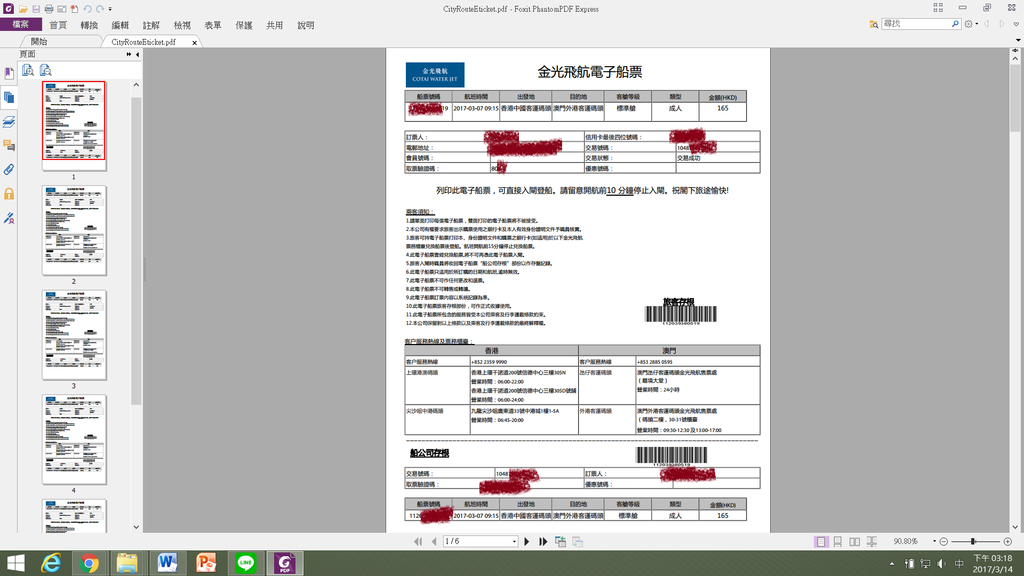Click the undo arrow icon
This screenshot has height=576, width=1024.
88,9
